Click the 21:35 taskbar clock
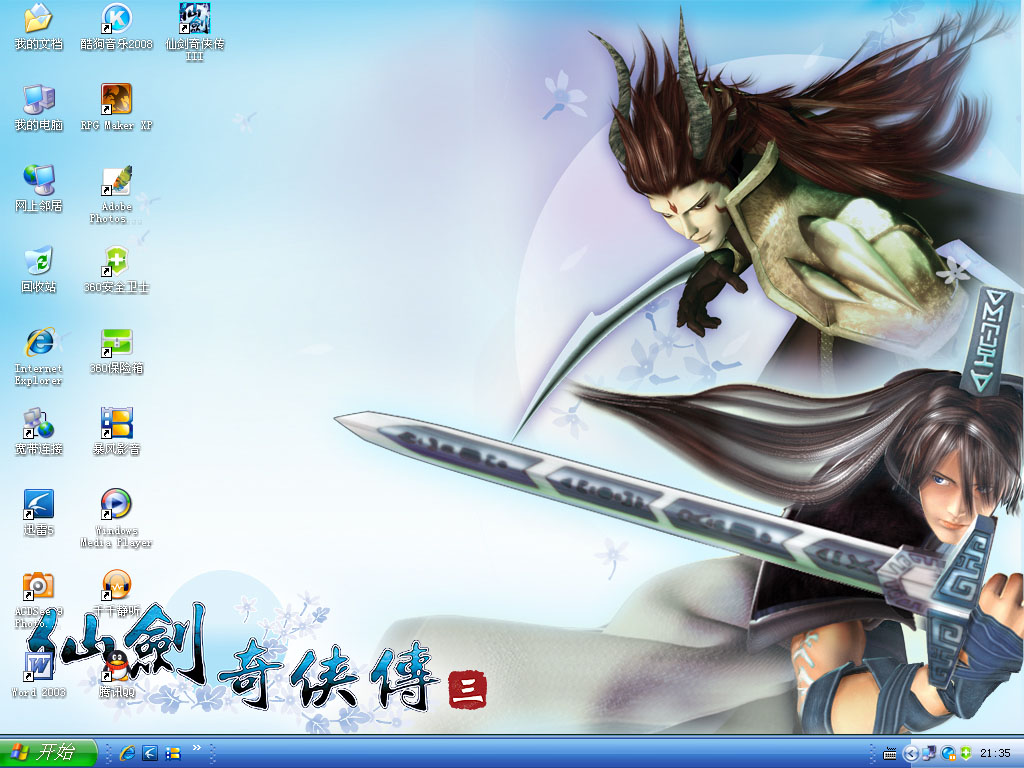Image resolution: width=1024 pixels, height=768 pixels. 995,754
